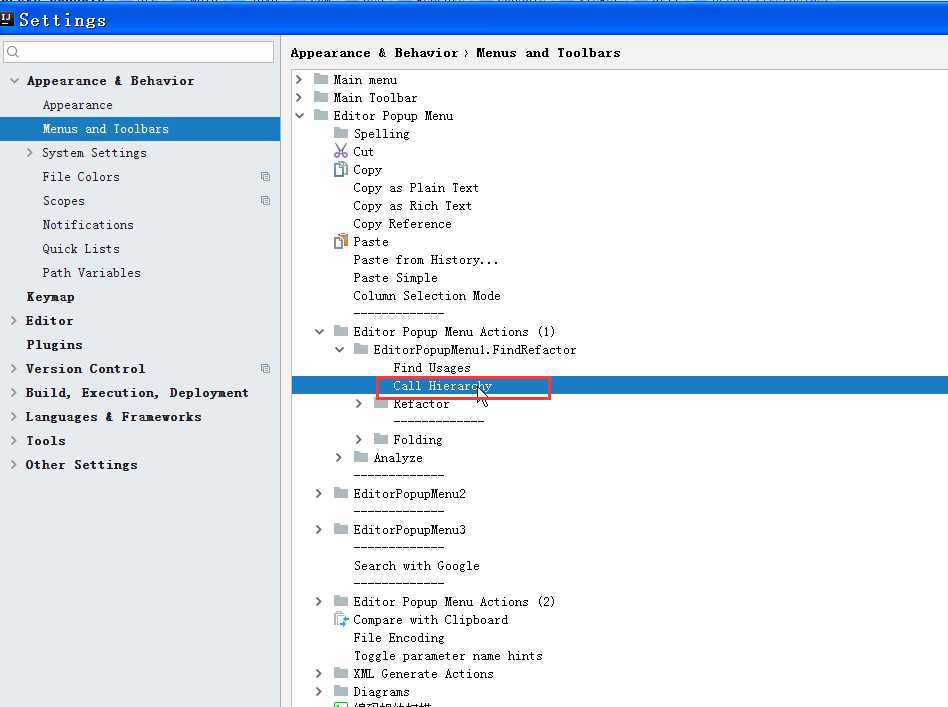Screen dimensions: 948x707
Task: Collapse Editor Popup Menu Actions (1)
Action: (319, 331)
